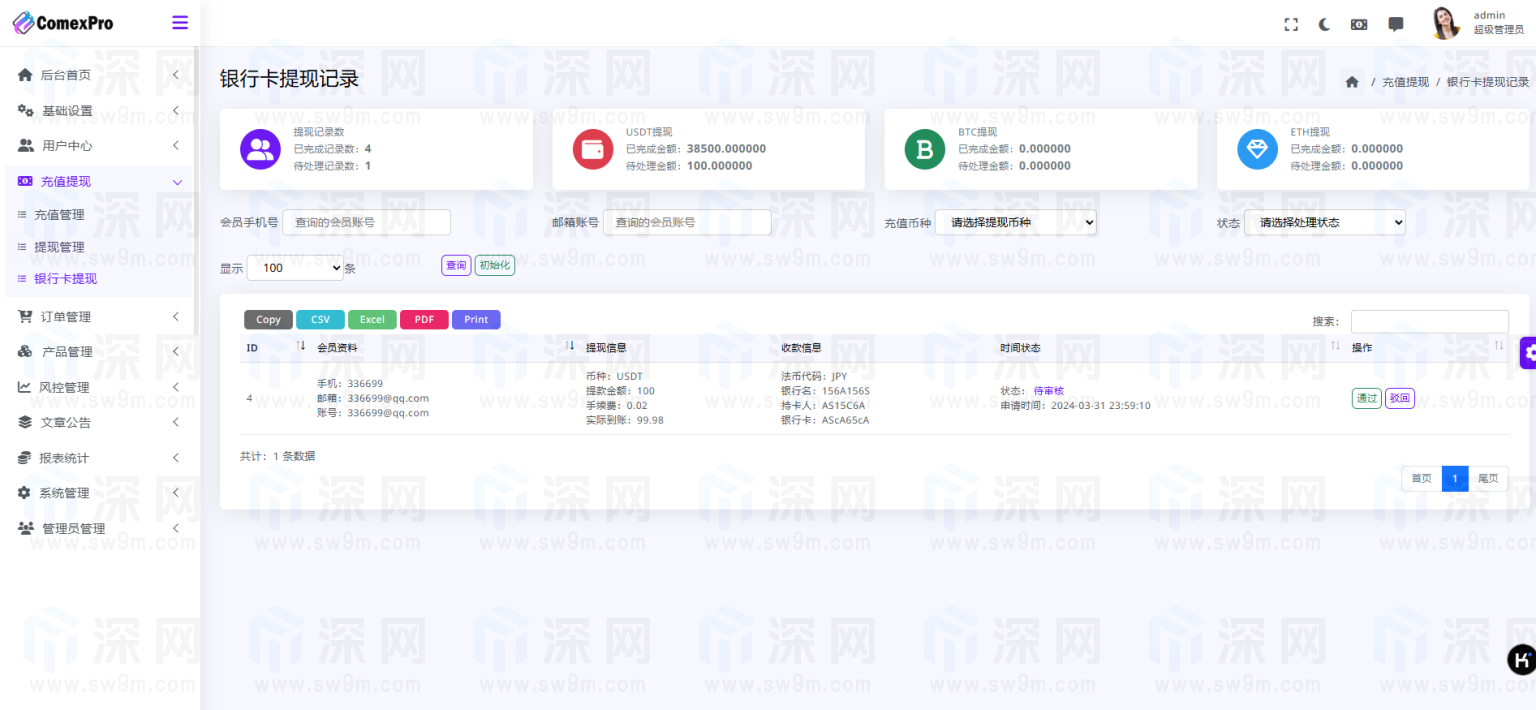Click the home icon in the breadcrumb

(1352, 82)
